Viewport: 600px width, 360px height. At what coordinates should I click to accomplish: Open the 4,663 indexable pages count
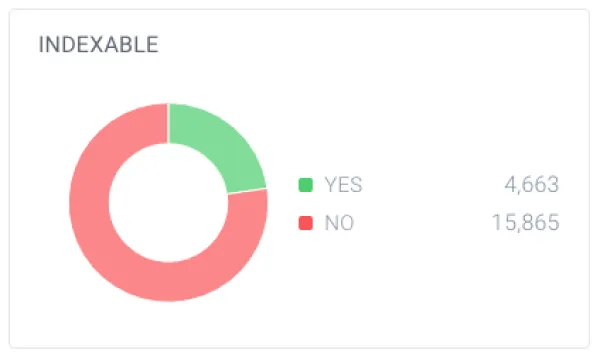click(532, 185)
